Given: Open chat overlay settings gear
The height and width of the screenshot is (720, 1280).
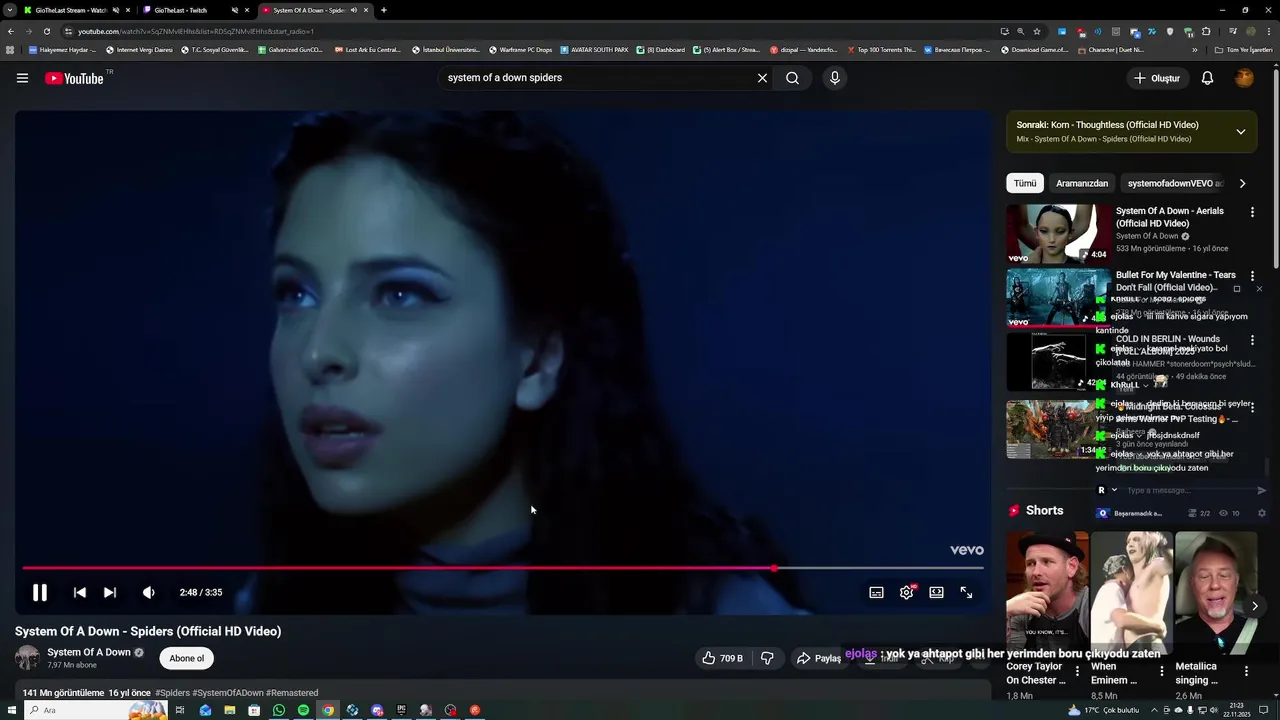Looking at the screenshot, I should 1261,513.
